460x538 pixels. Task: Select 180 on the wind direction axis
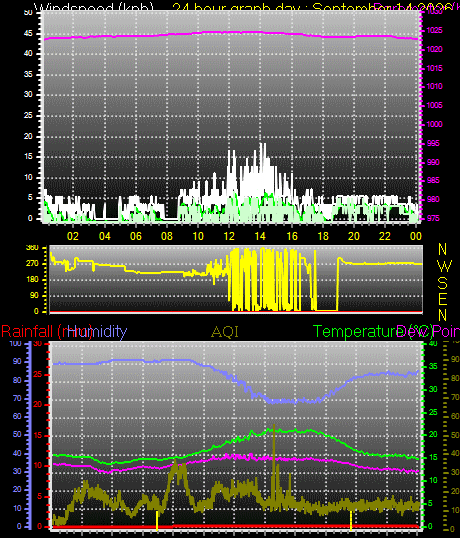coord(32,280)
